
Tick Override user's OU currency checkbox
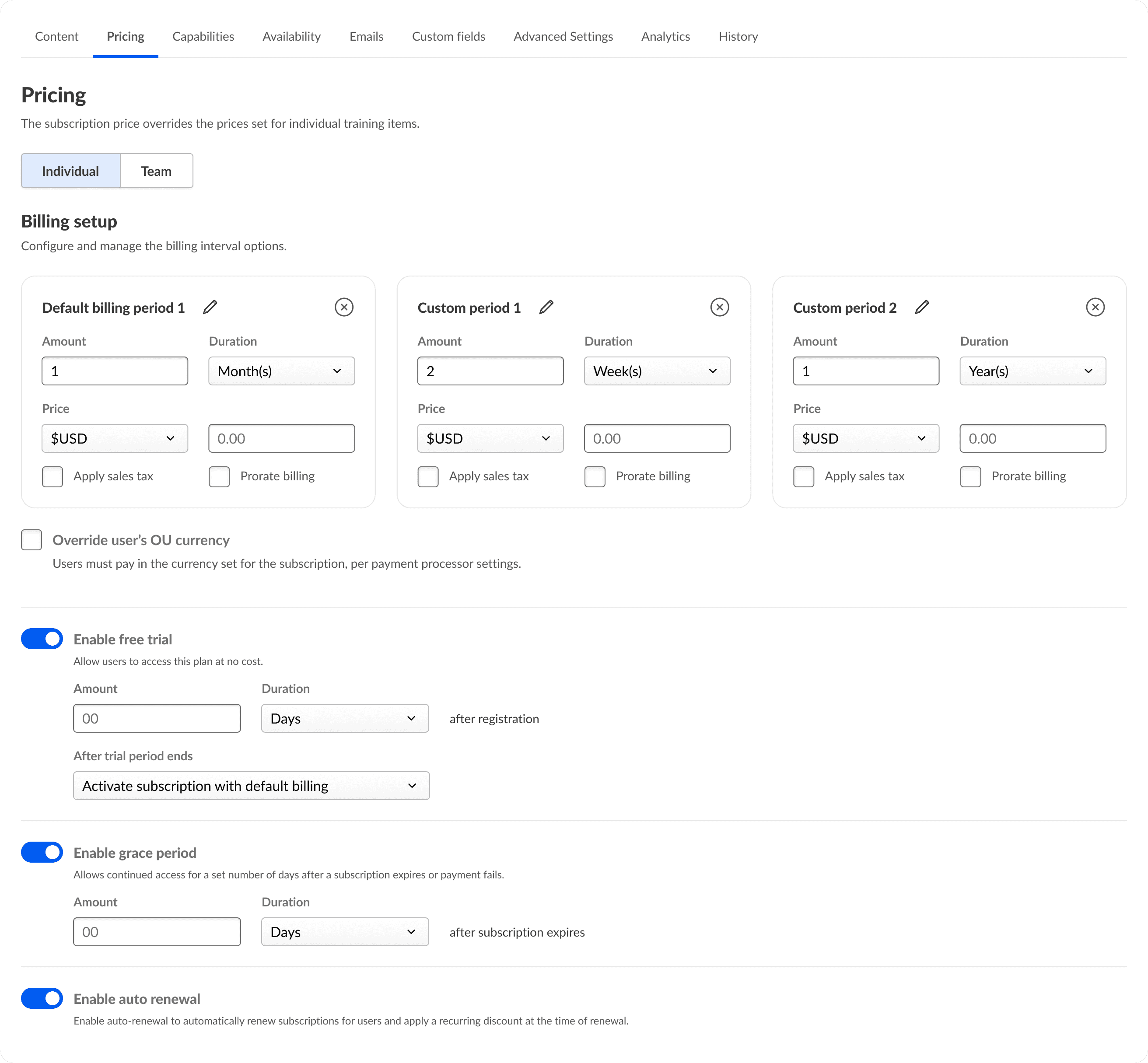click(x=31, y=540)
